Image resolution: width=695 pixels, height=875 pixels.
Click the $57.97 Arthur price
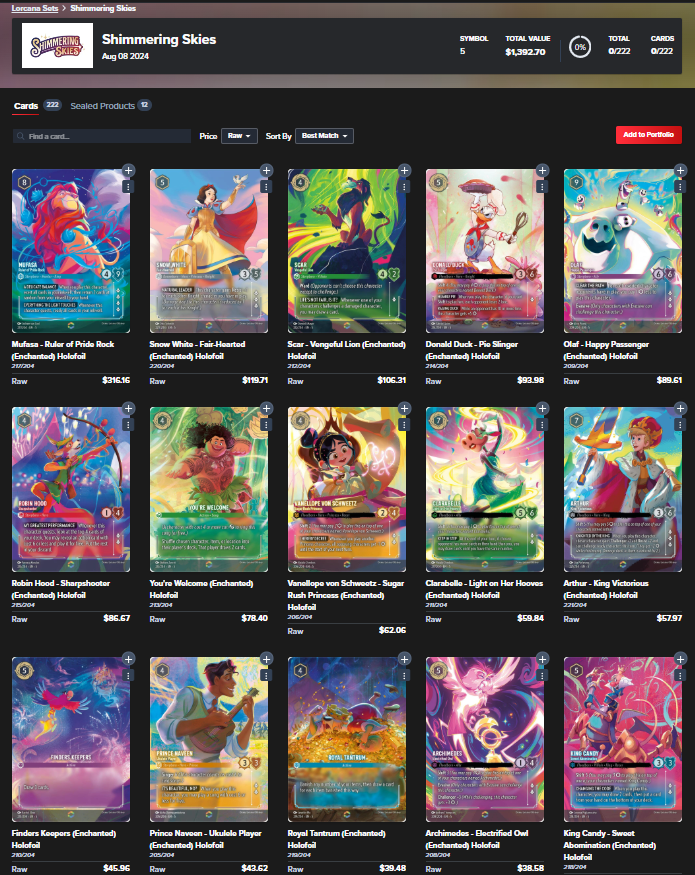tap(669, 618)
